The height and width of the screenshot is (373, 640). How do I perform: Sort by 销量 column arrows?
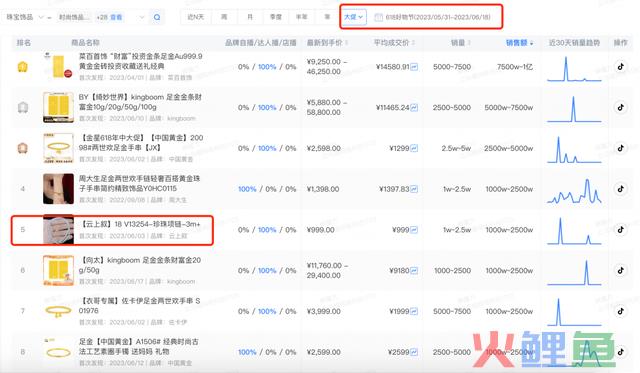[x=469, y=43]
